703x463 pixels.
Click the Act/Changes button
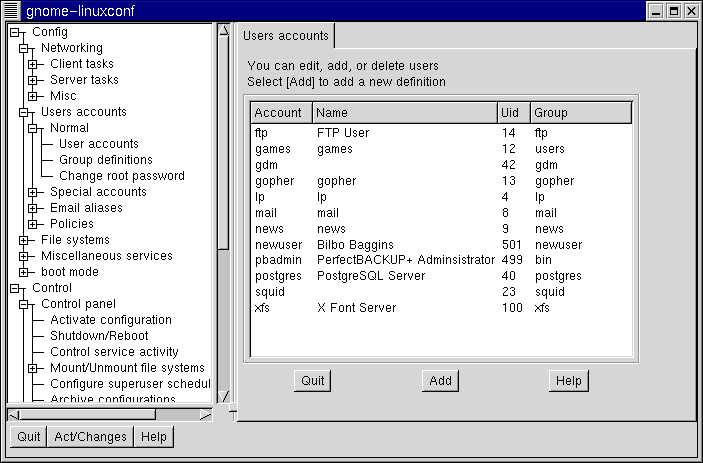[x=90, y=436]
